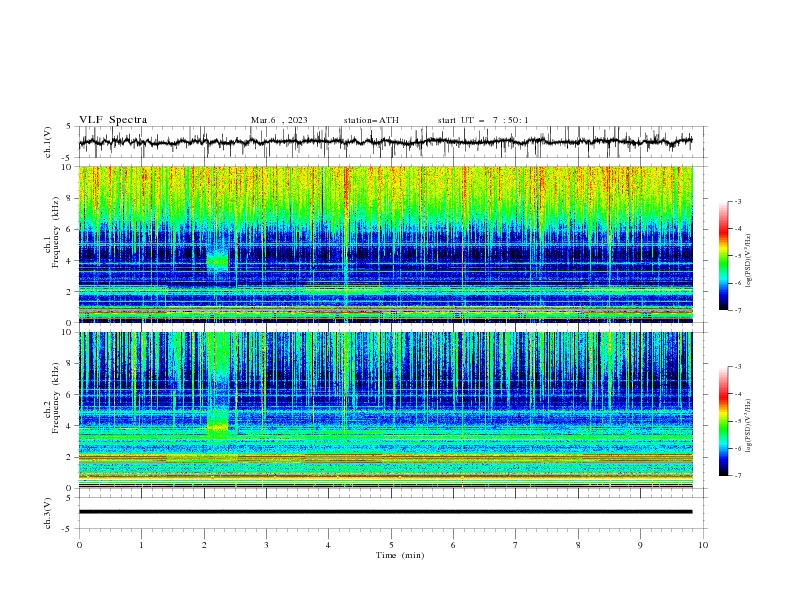
Task: Select the "station=ATH" header text
Action: coord(371,120)
